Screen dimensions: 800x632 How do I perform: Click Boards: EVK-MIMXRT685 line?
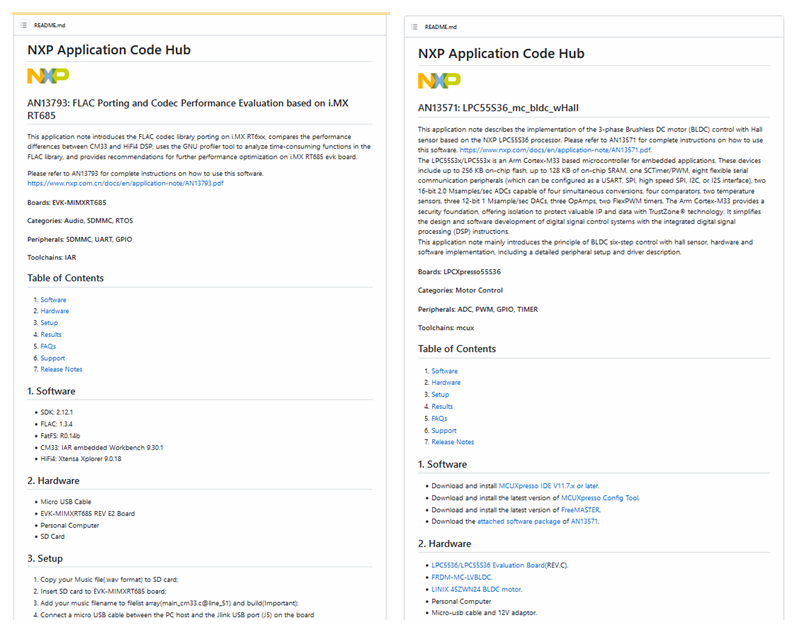coord(67,203)
